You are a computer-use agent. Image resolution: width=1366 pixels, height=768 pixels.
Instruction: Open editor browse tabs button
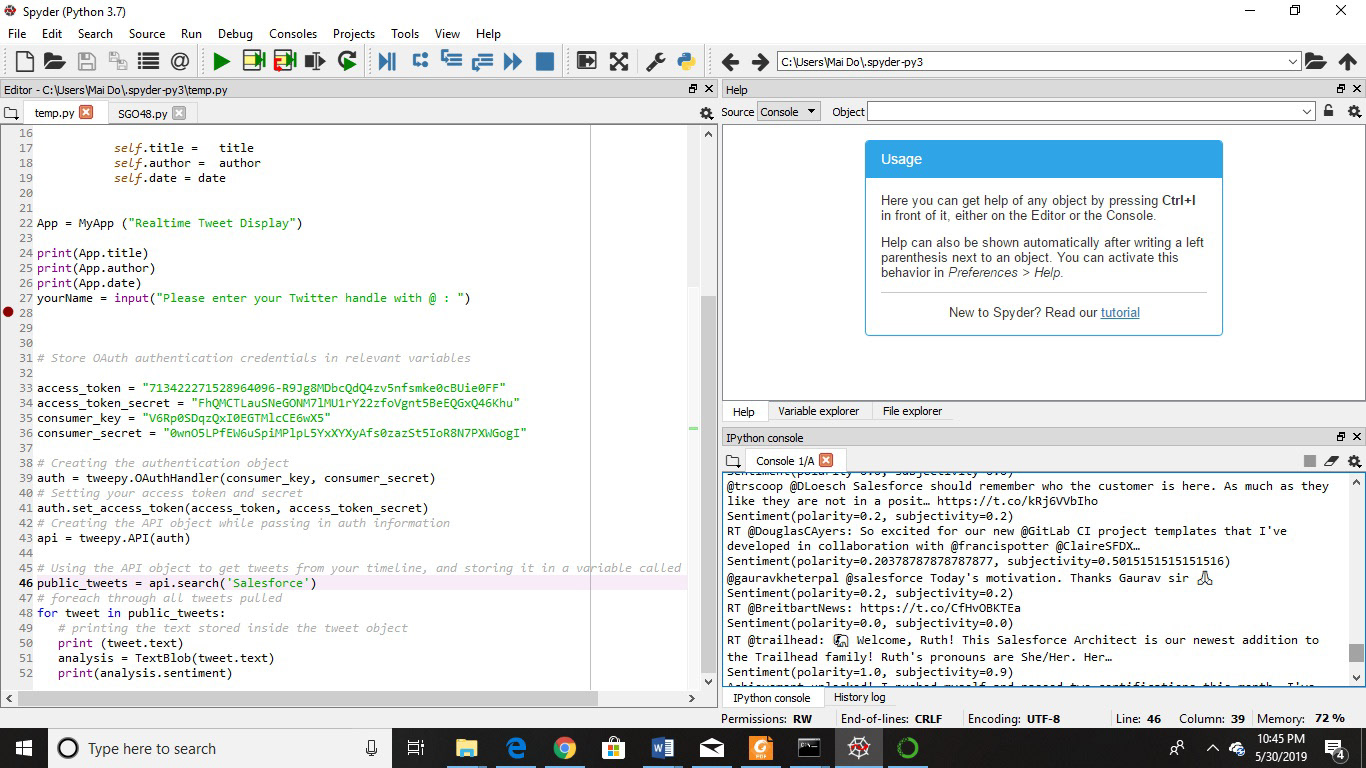pos(11,113)
